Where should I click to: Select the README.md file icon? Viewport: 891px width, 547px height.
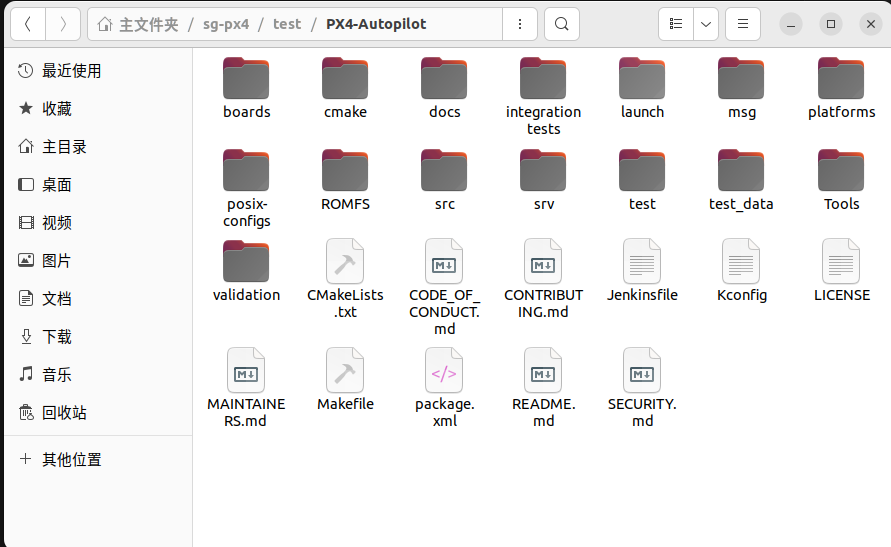click(543, 370)
